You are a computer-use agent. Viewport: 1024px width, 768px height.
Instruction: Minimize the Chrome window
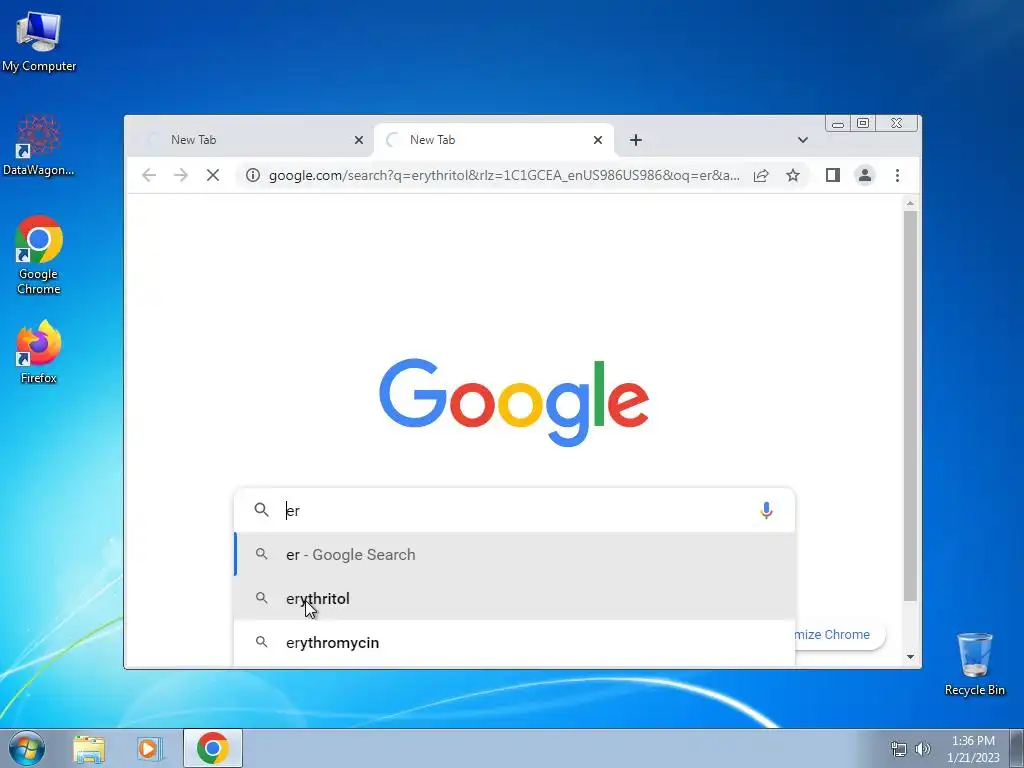click(838, 123)
